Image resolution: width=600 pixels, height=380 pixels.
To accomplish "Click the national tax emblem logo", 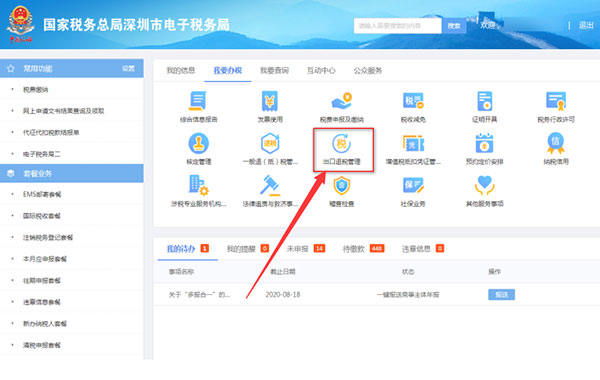I will [21, 24].
